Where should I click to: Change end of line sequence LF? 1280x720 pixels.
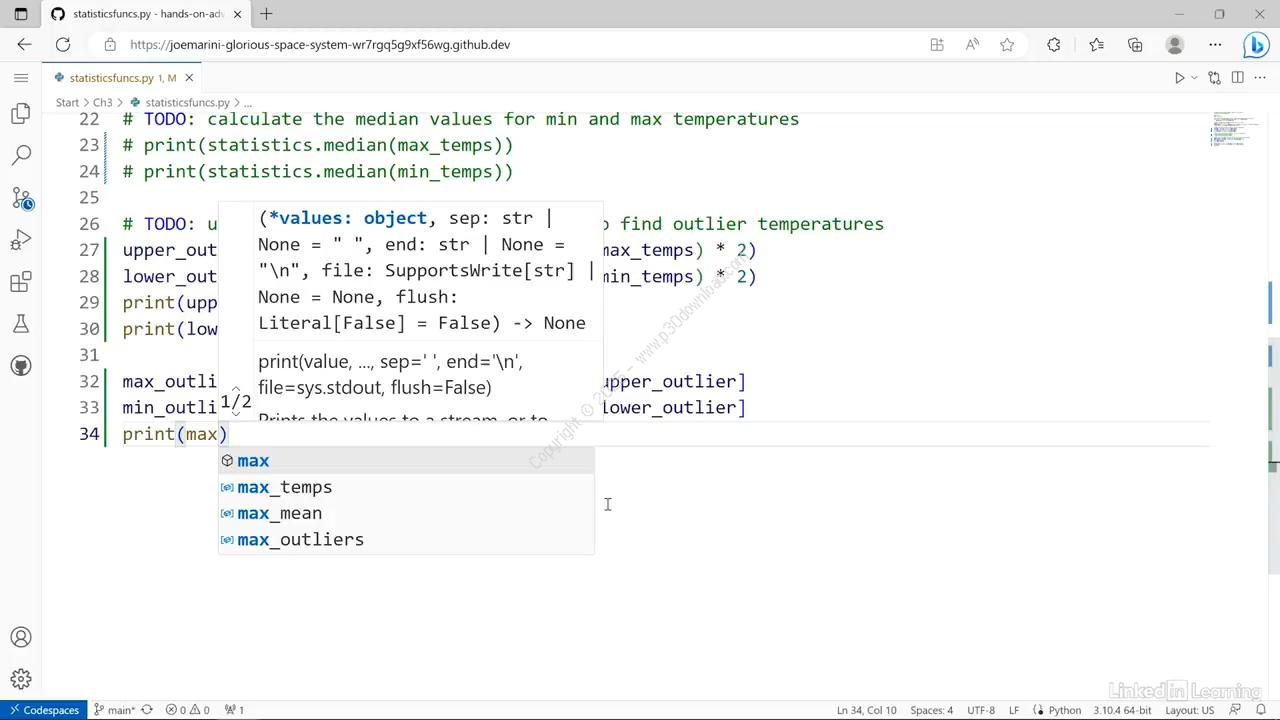(x=1014, y=710)
